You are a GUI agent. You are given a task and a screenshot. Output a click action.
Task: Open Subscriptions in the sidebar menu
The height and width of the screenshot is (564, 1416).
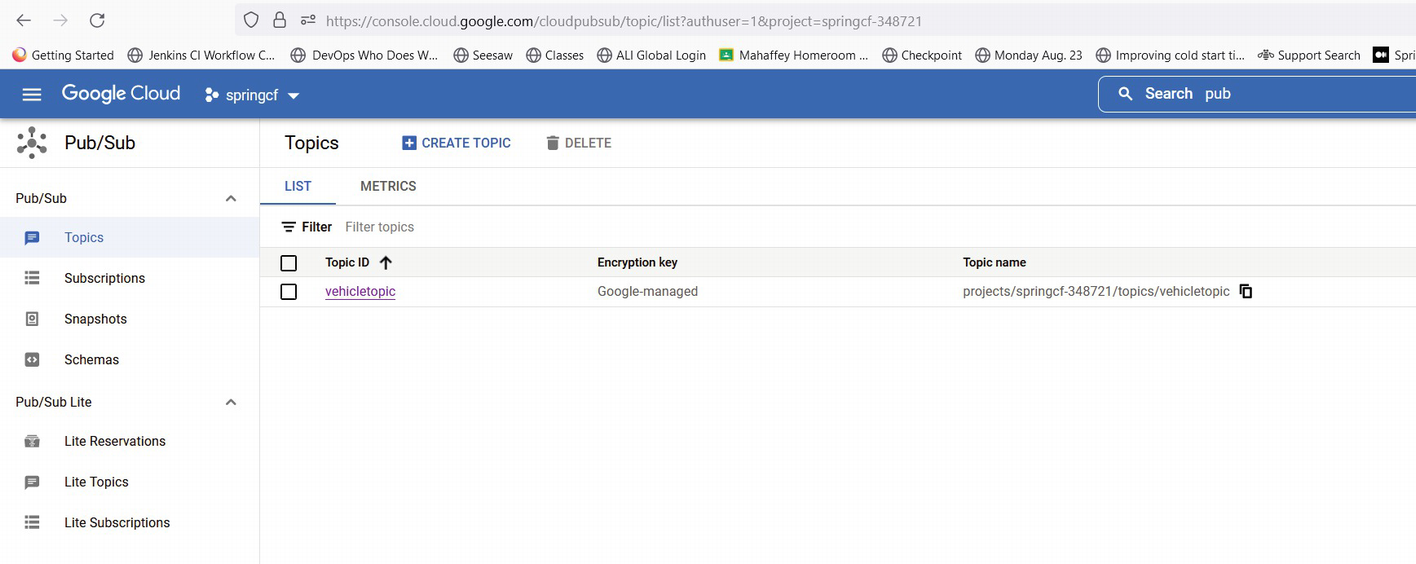pos(104,278)
